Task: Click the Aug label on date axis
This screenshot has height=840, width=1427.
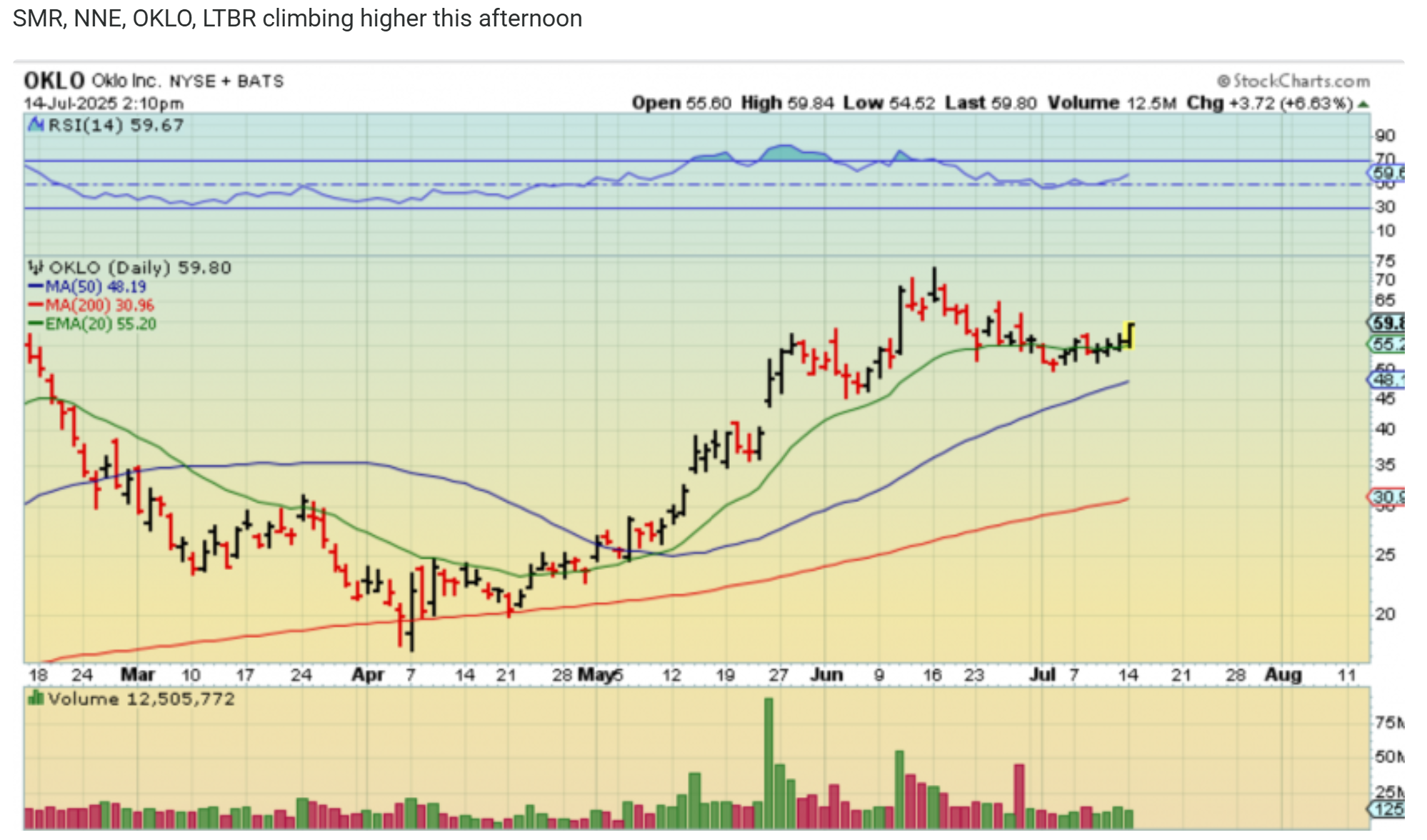Action: (x=1283, y=675)
